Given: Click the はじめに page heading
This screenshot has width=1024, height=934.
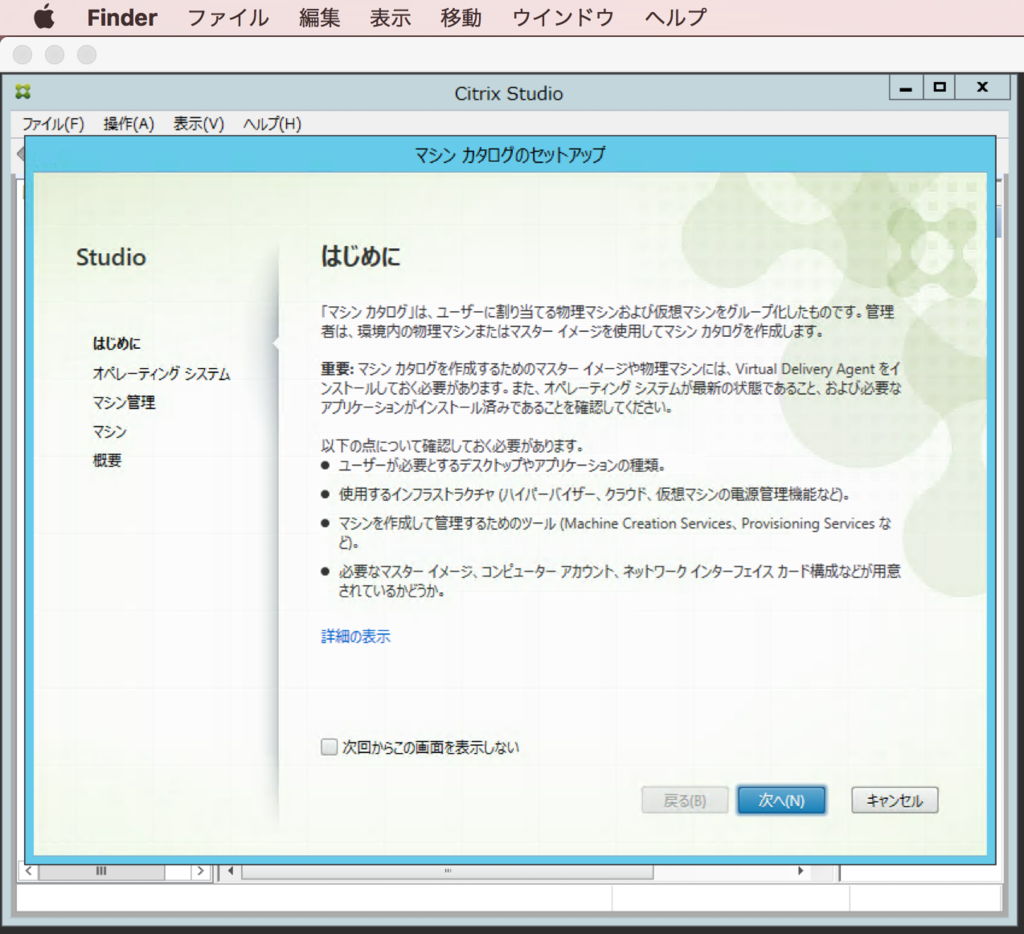Looking at the screenshot, I should pos(360,256).
